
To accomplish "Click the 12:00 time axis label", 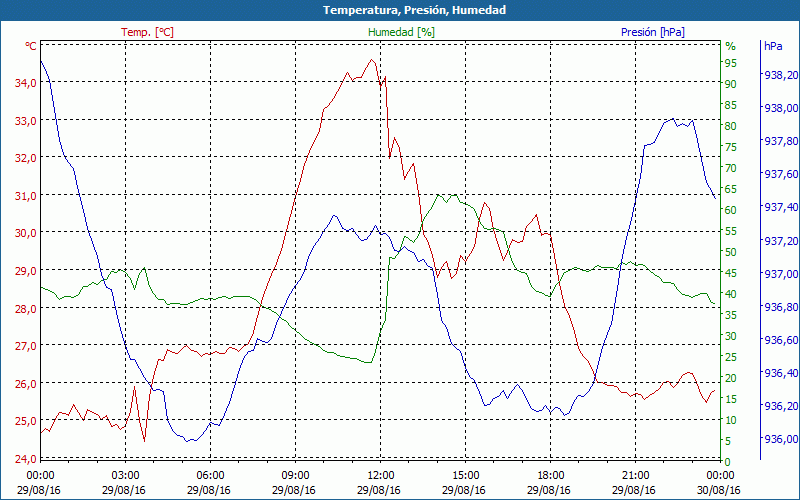I will (381, 476).
